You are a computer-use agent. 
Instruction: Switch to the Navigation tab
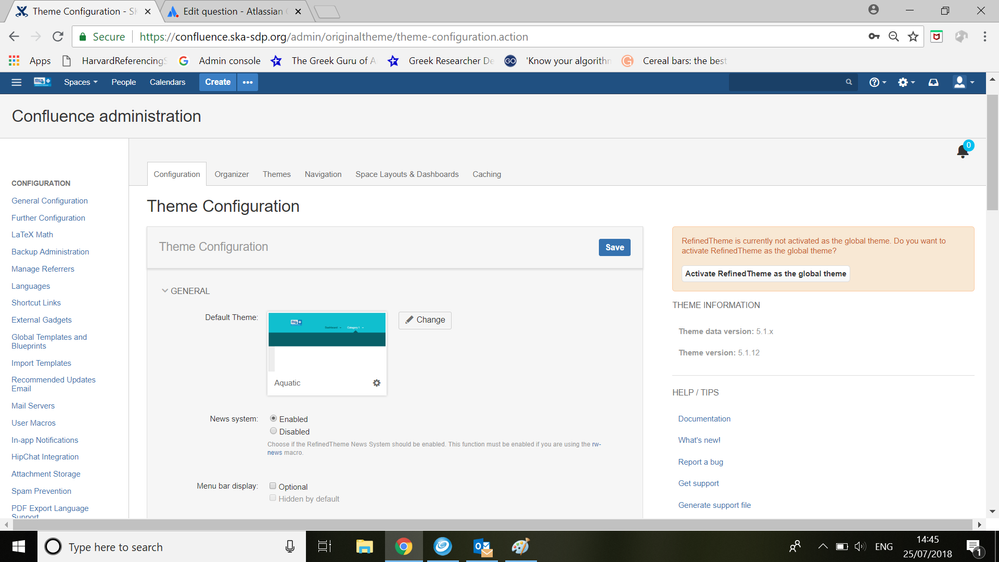point(323,174)
